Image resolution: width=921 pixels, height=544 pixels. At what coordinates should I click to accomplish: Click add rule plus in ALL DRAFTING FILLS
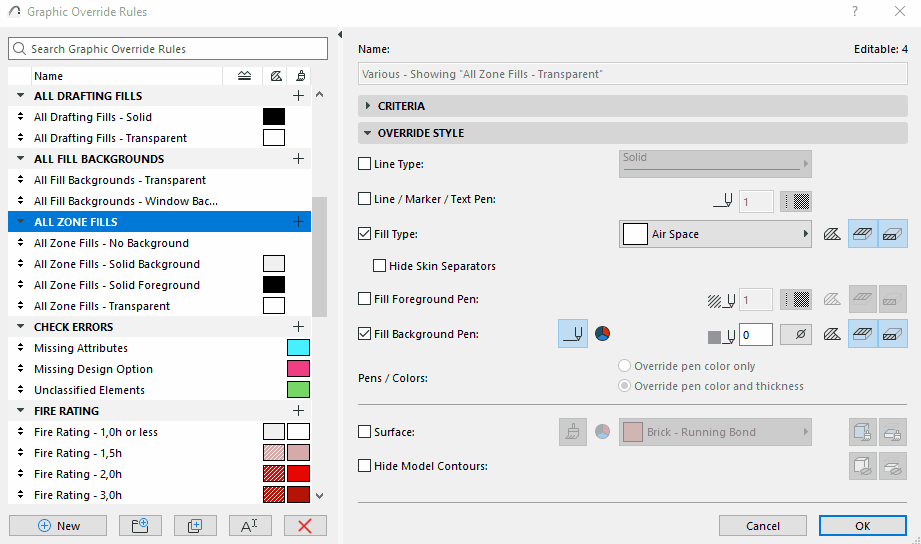tap(298, 96)
